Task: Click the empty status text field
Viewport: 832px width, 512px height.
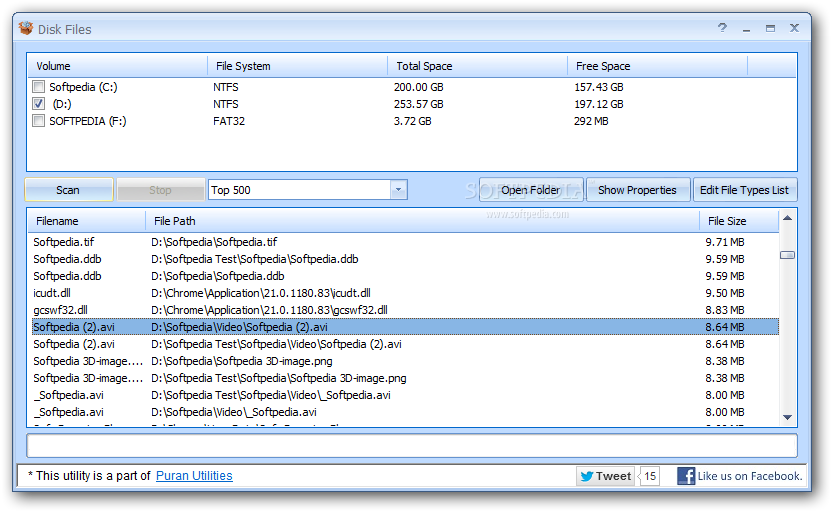Action: point(412,446)
